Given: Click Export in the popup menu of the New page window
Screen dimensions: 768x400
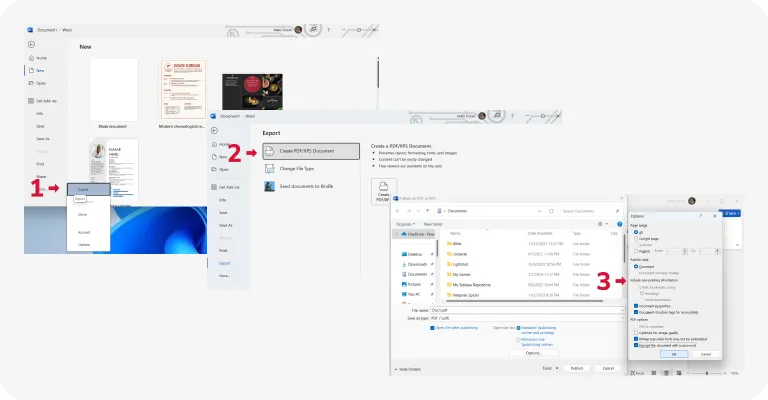Looking at the screenshot, I should click(x=89, y=189).
